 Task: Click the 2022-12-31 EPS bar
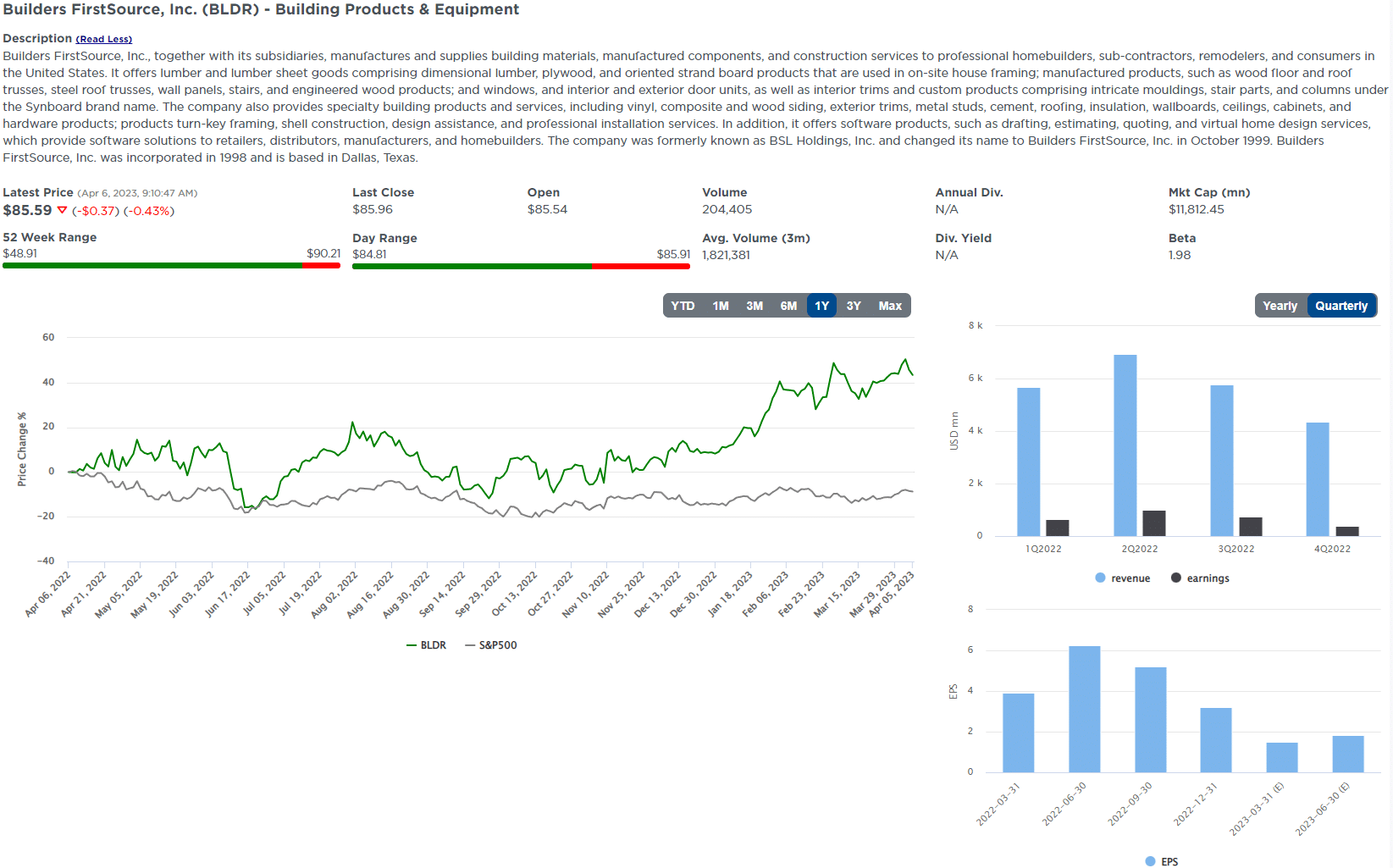[x=1215, y=740]
